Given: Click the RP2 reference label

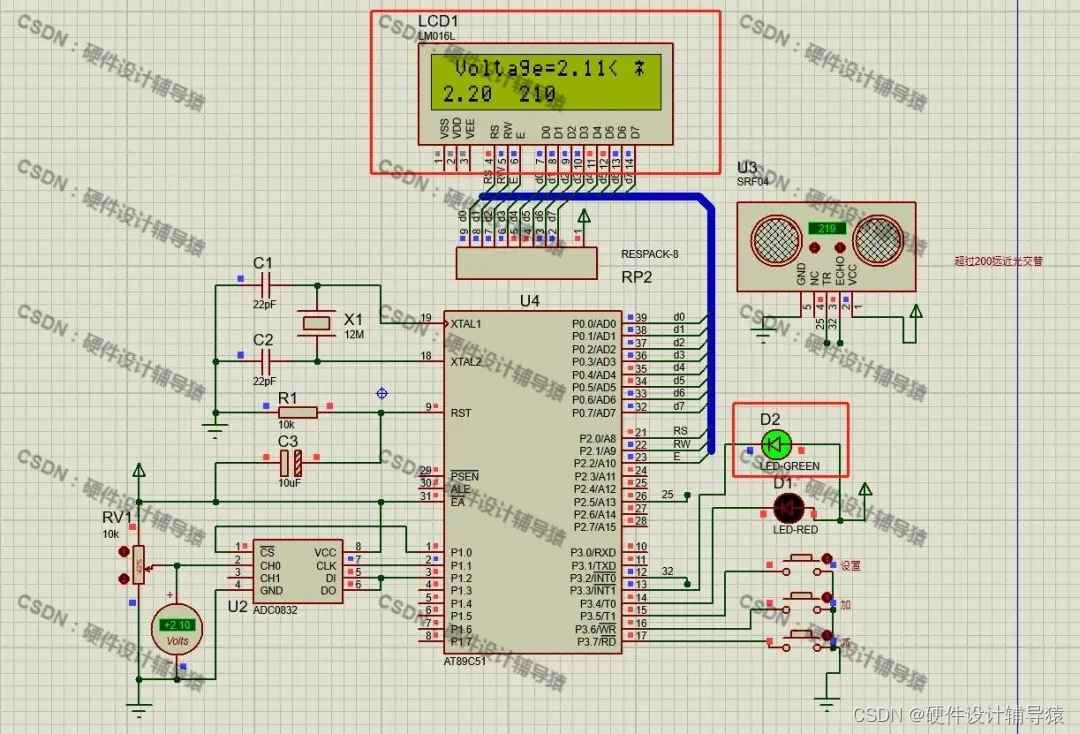Looking at the screenshot, I should pyautogui.click(x=636, y=277).
